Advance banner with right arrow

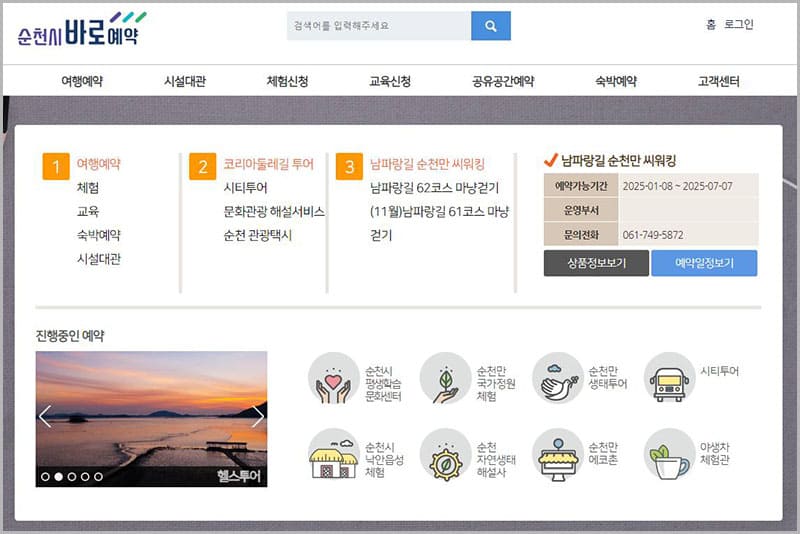(x=257, y=416)
